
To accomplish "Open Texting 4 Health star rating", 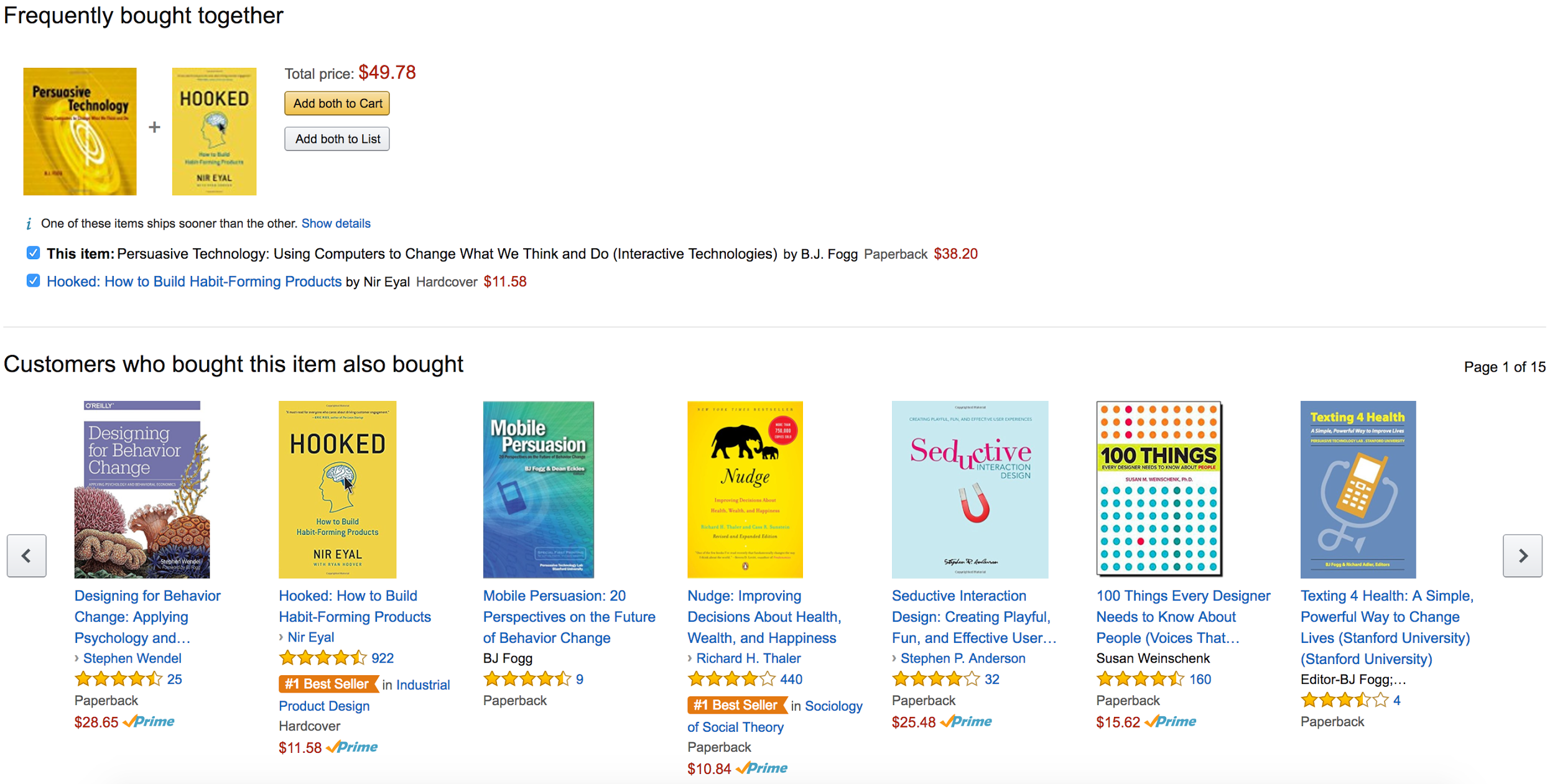I will 1344,700.
